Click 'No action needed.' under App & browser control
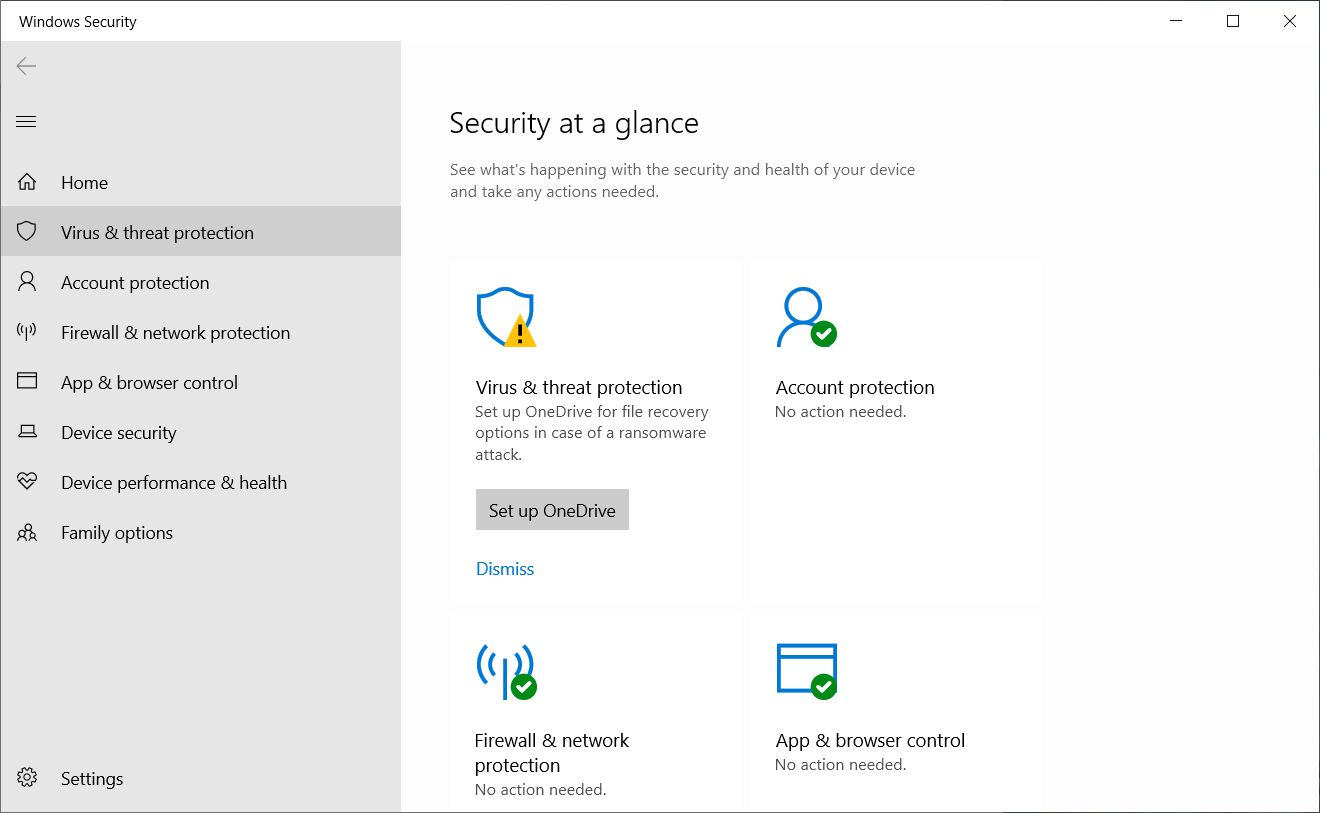The height and width of the screenshot is (813, 1320). (x=841, y=764)
